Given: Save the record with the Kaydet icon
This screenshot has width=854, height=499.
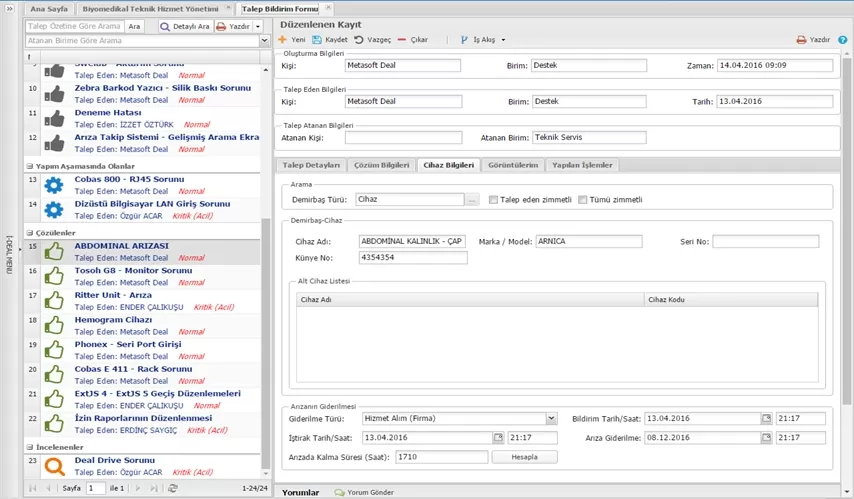Looking at the screenshot, I should tap(316, 40).
